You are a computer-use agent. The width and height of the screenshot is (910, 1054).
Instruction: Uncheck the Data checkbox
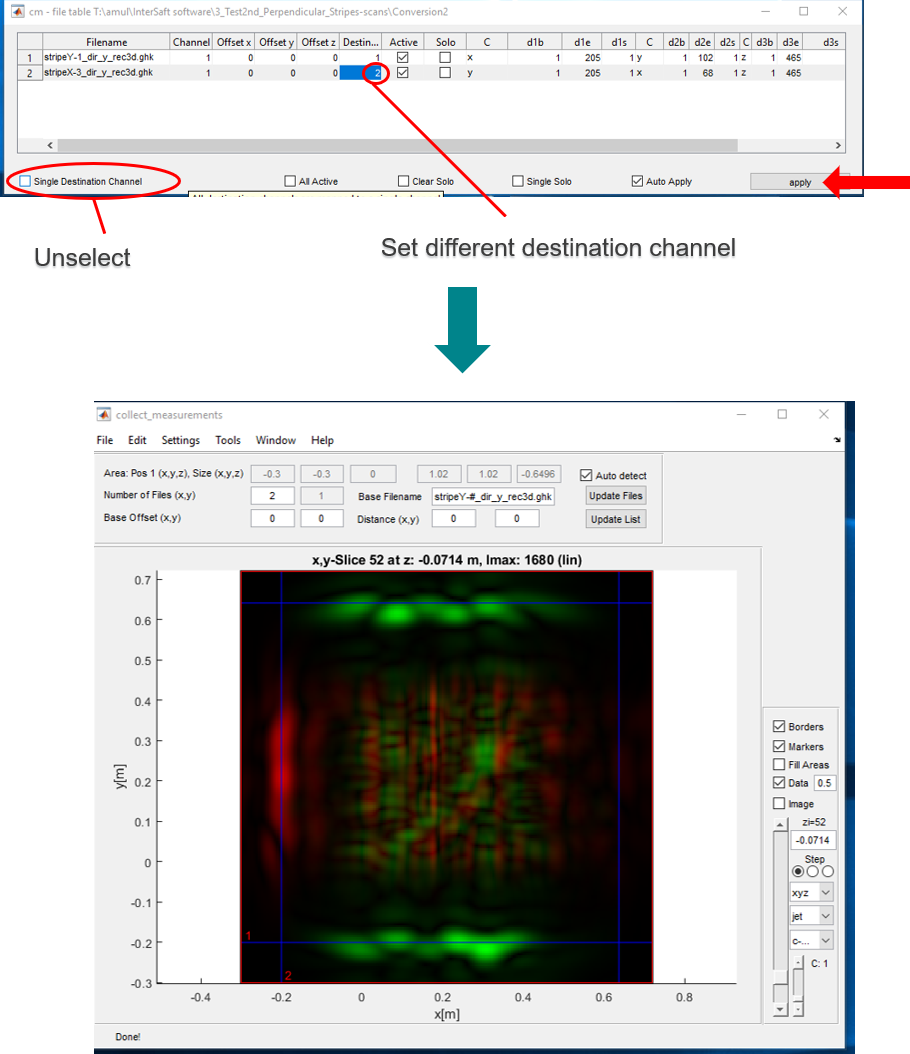779,783
